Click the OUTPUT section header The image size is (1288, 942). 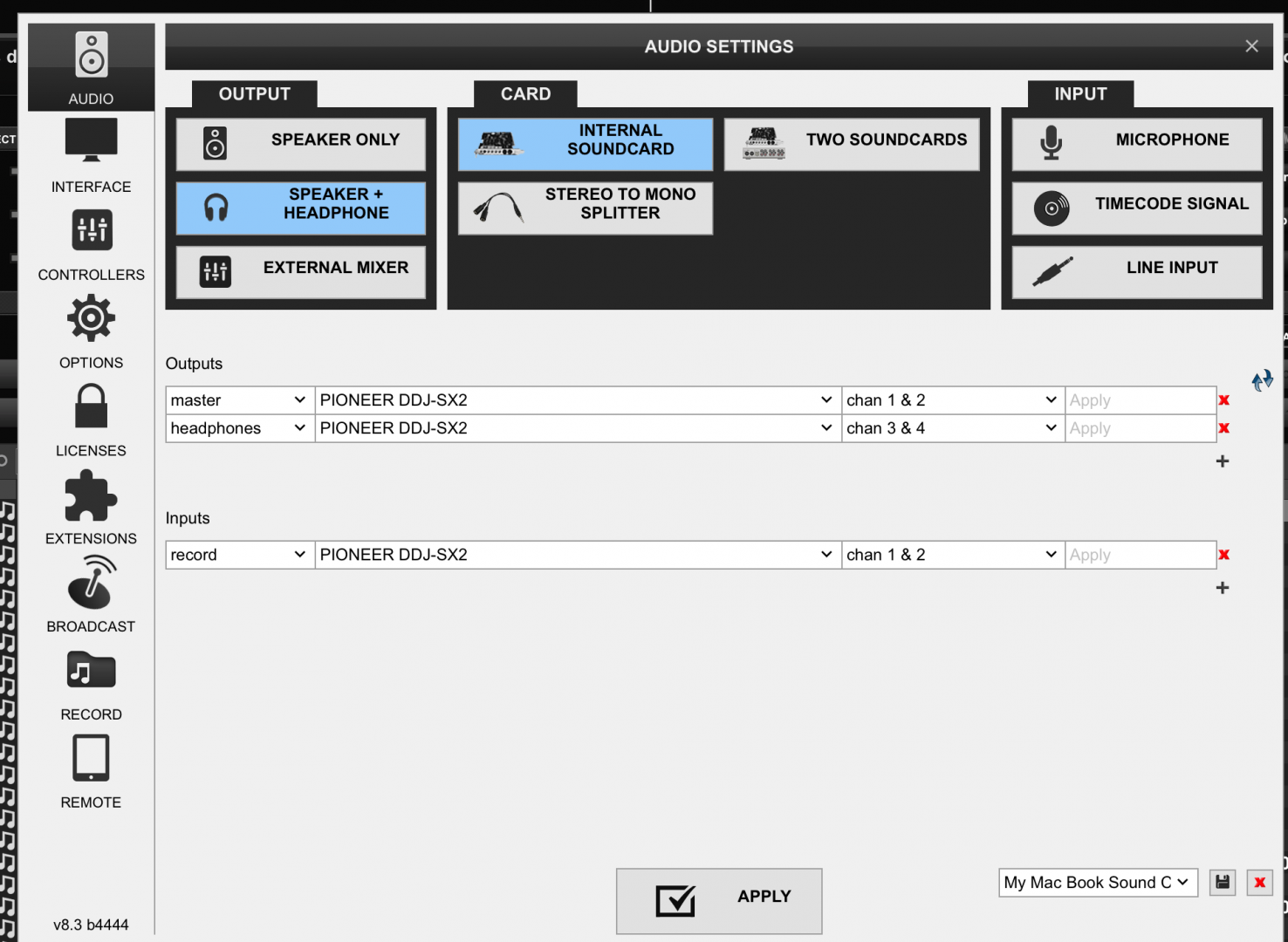tap(254, 94)
